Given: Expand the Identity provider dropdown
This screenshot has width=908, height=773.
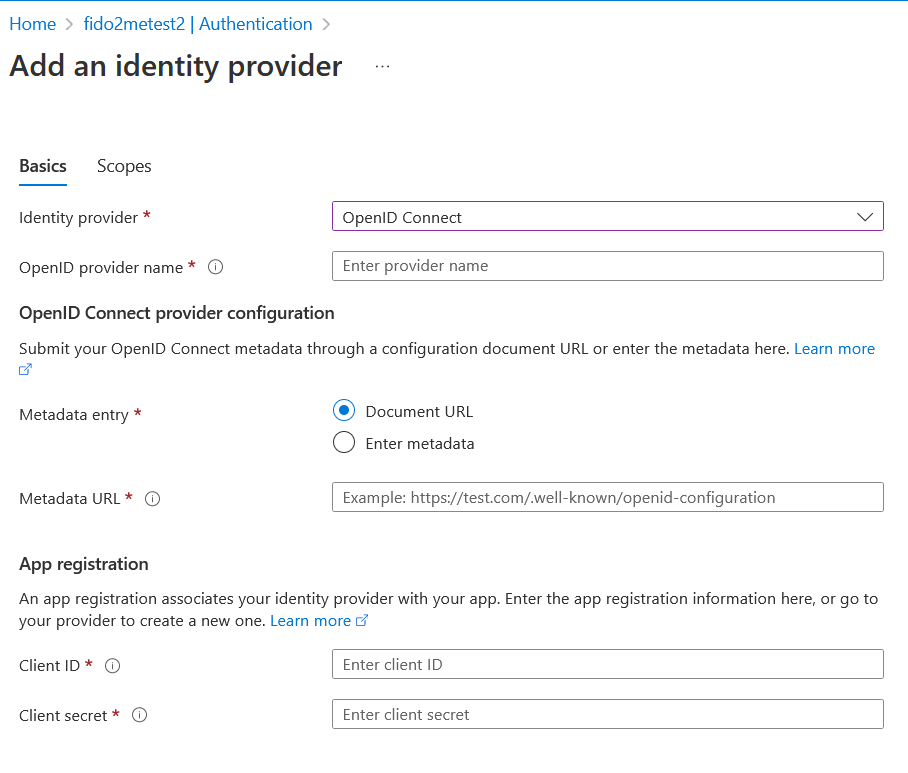Looking at the screenshot, I should [x=607, y=217].
